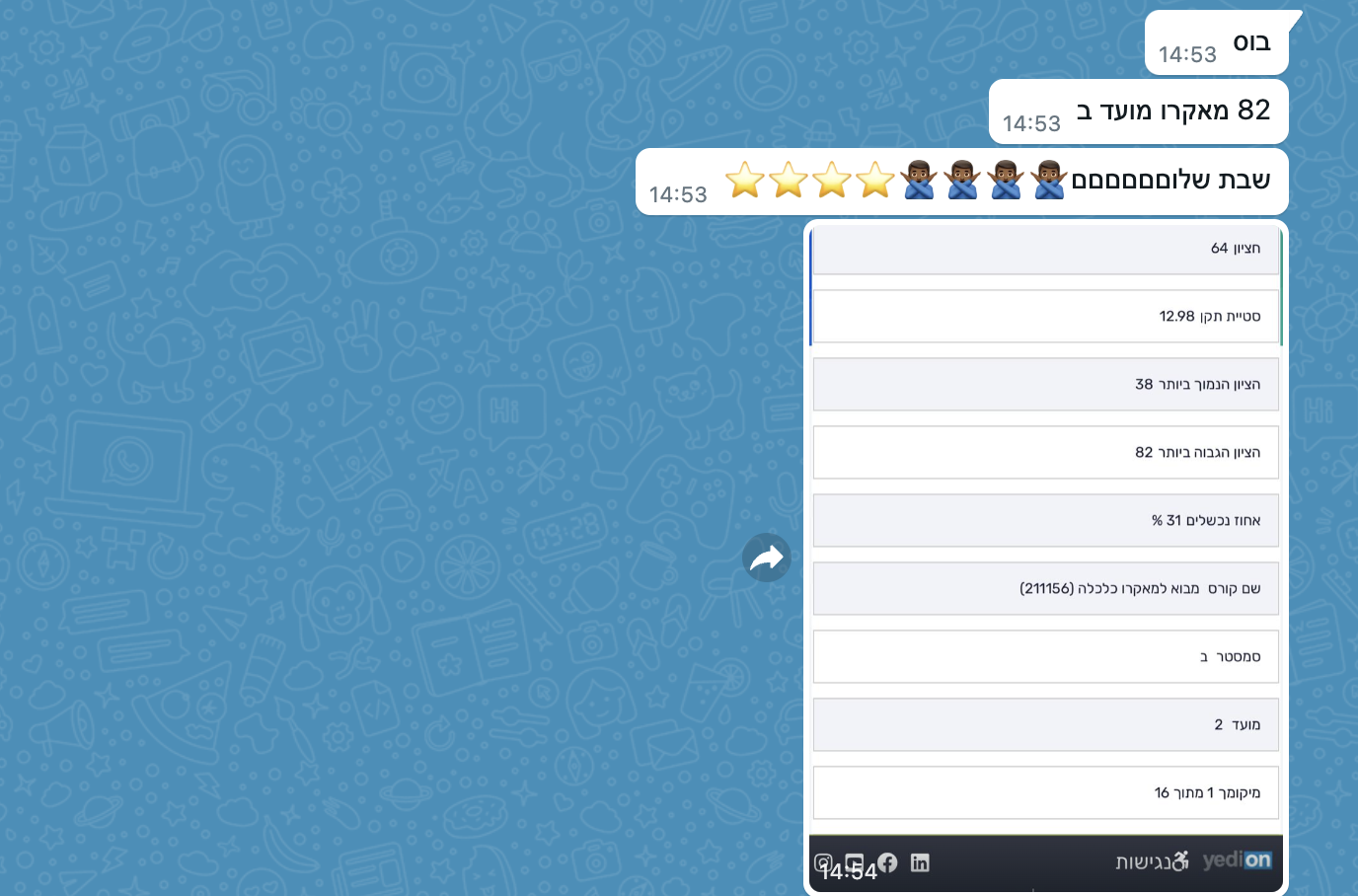Click the 'שבת שלום' message with stars
Image resolution: width=1358 pixels, height=896 pixels.
pyautogui.click(x=961, y=182)
